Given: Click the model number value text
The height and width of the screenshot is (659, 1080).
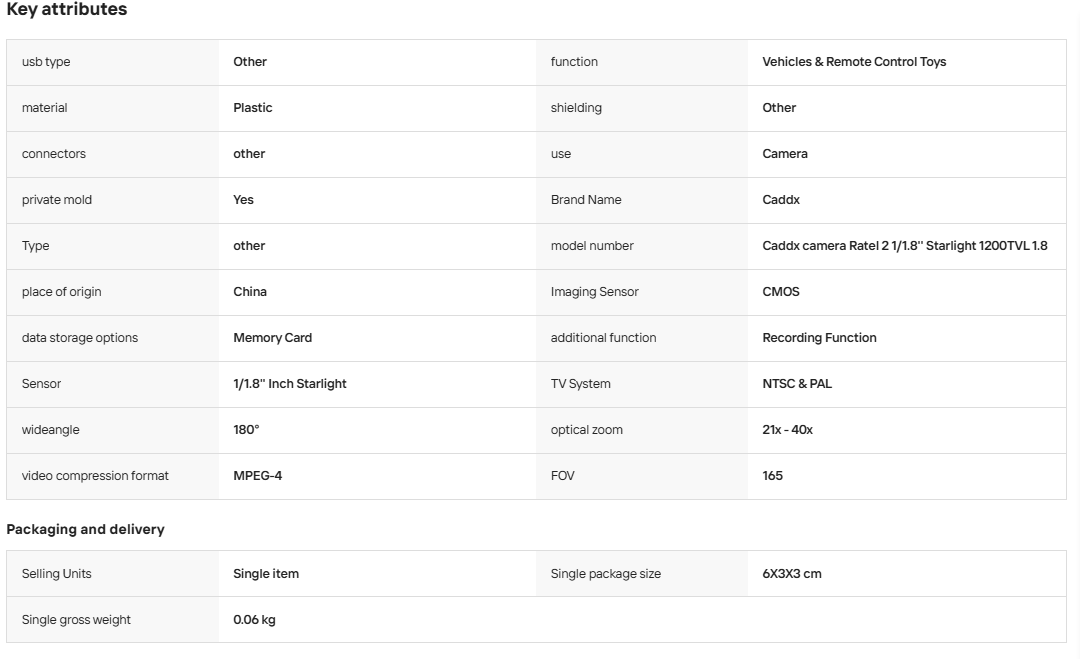Looking at the screenshot, I should click(904, 246).
